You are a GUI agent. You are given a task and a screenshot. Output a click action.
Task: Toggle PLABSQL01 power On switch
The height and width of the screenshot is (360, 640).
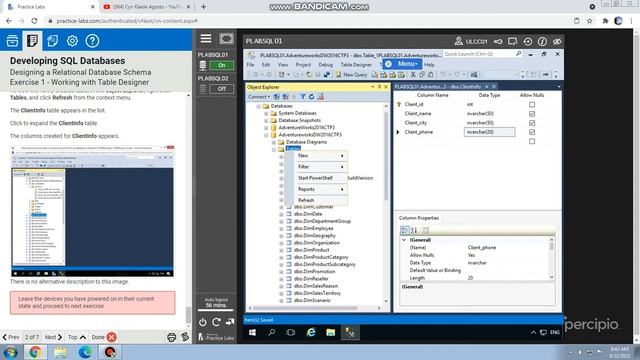tap(221, 65)
